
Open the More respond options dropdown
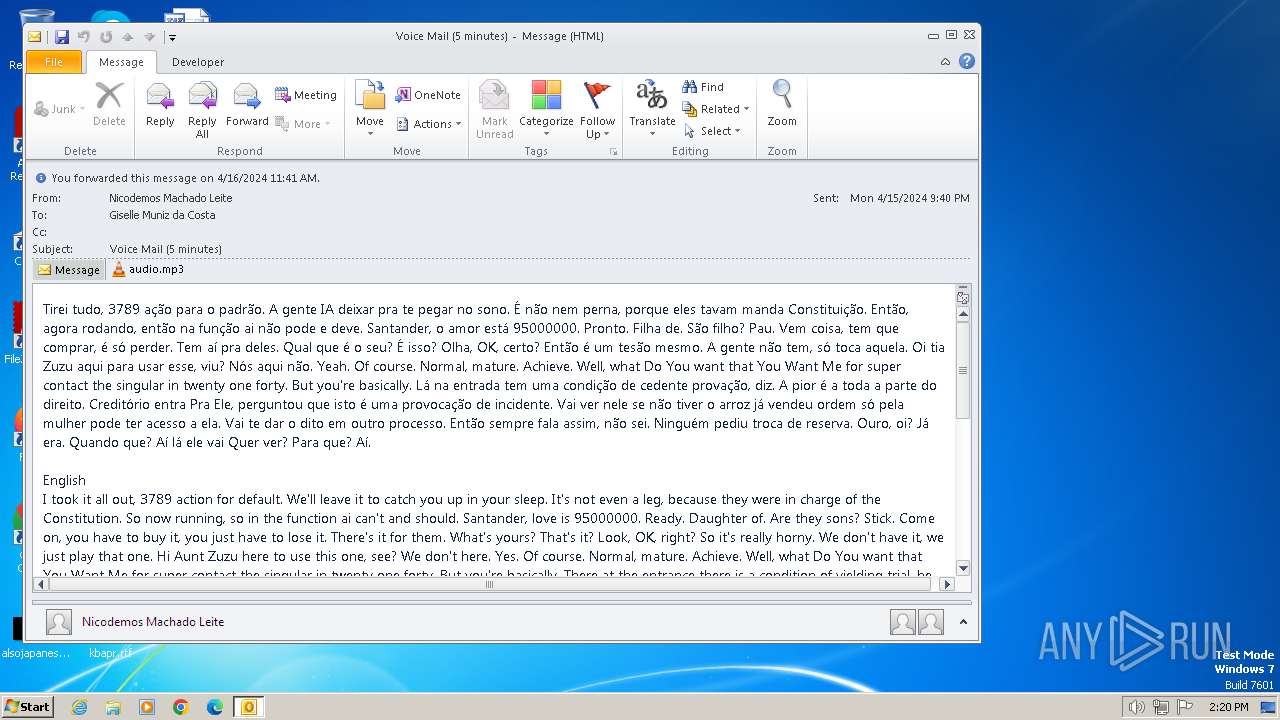click(x=303, y=124)
